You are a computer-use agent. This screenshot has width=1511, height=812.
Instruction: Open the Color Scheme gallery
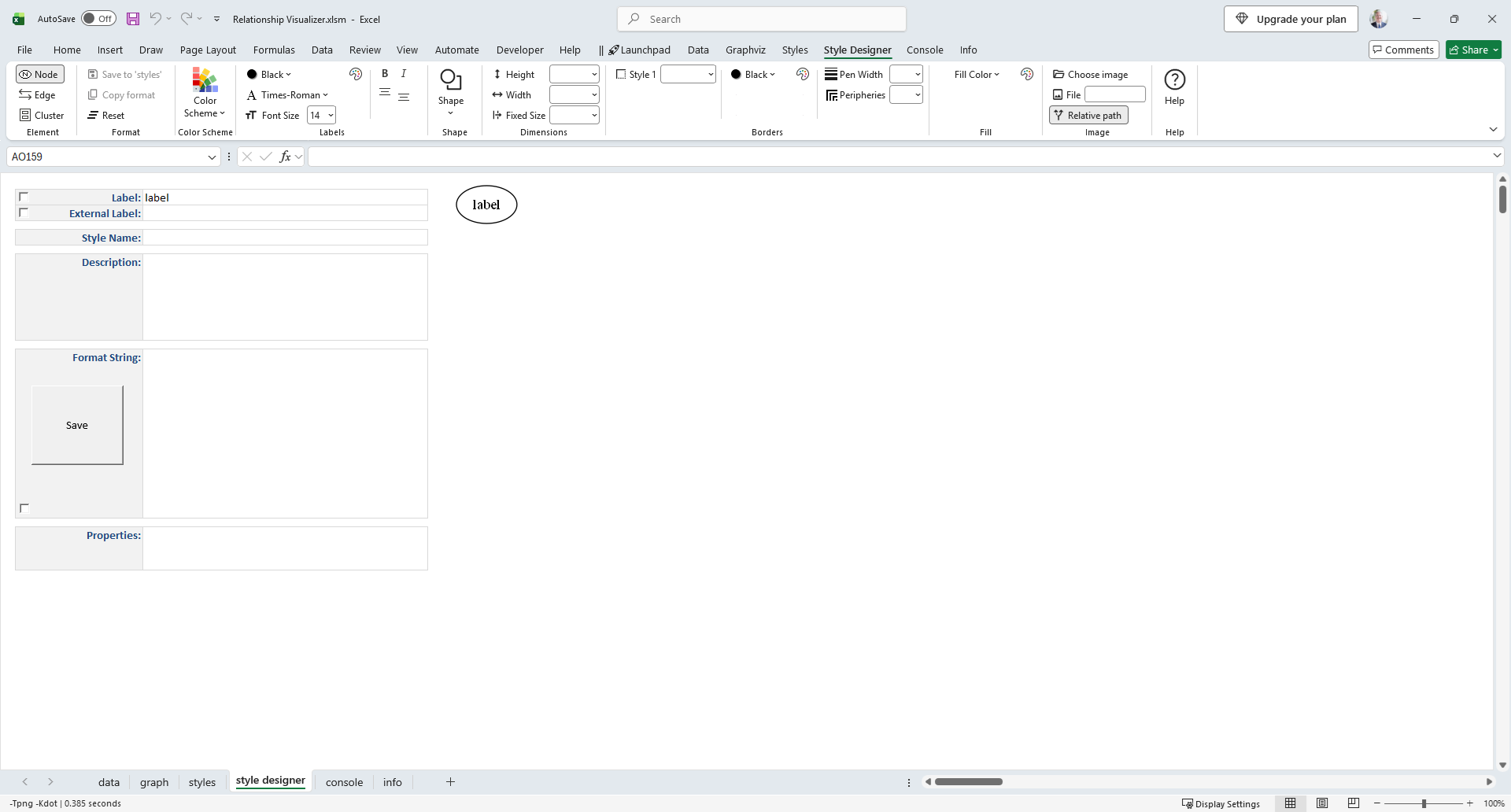(205, 94)
